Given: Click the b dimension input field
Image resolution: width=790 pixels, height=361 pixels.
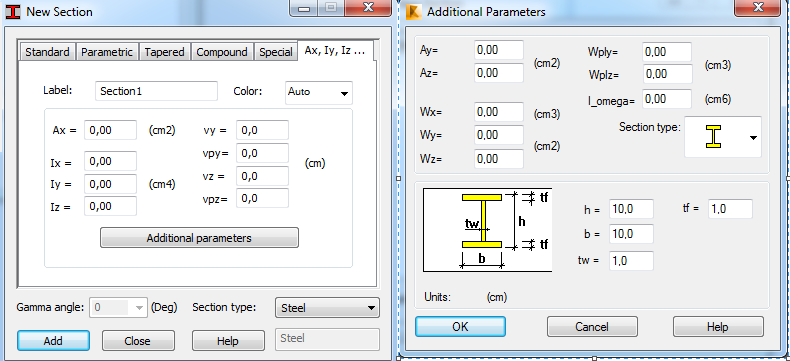Looking at the screenshot, I should (x=631, y=234).
